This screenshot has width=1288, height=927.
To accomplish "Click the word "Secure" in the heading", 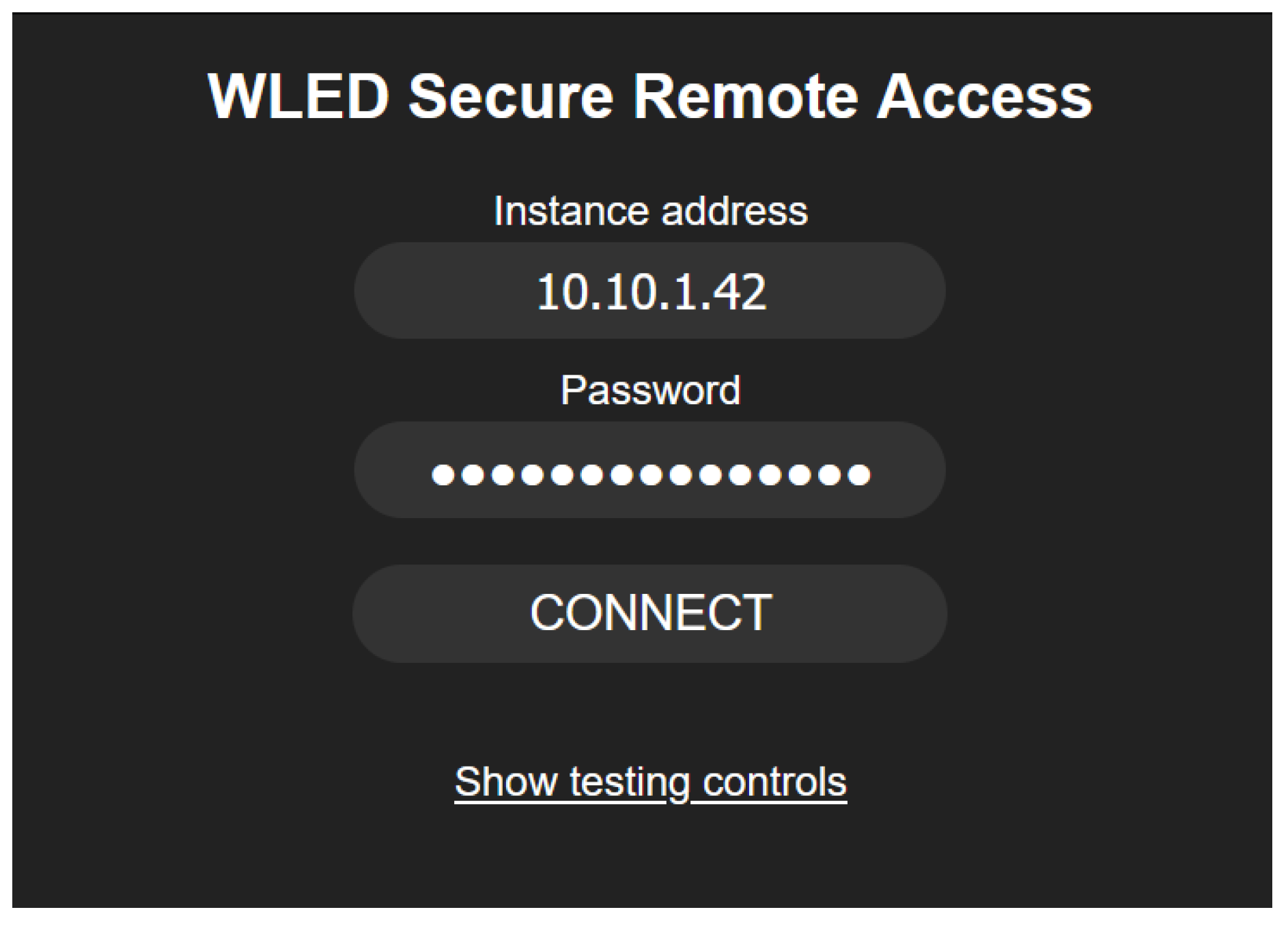I will coord(511,97).
